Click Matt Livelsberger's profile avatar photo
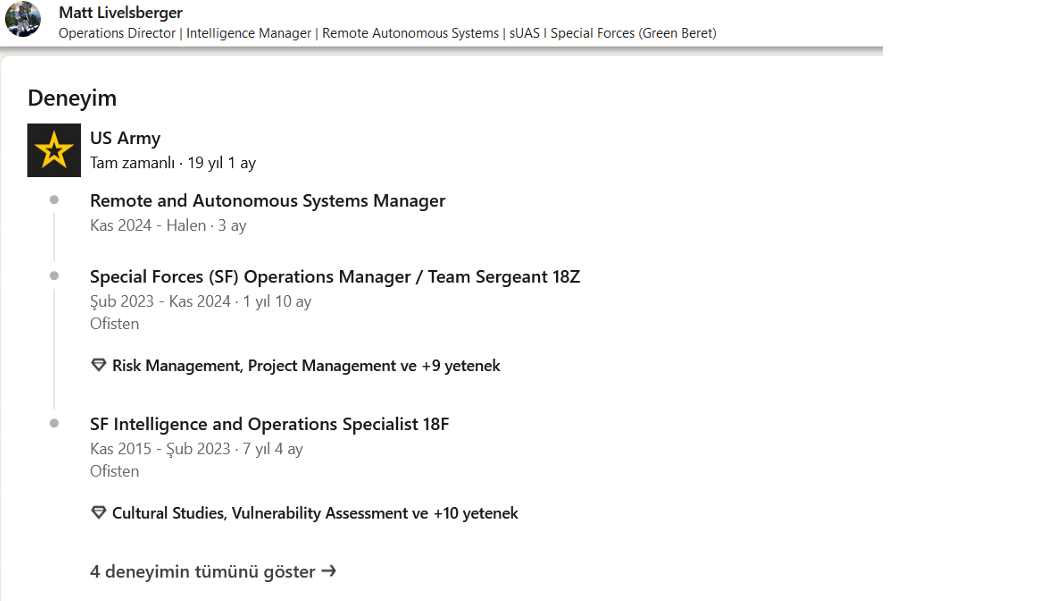 pyautogui.click(x=23, y=18)
